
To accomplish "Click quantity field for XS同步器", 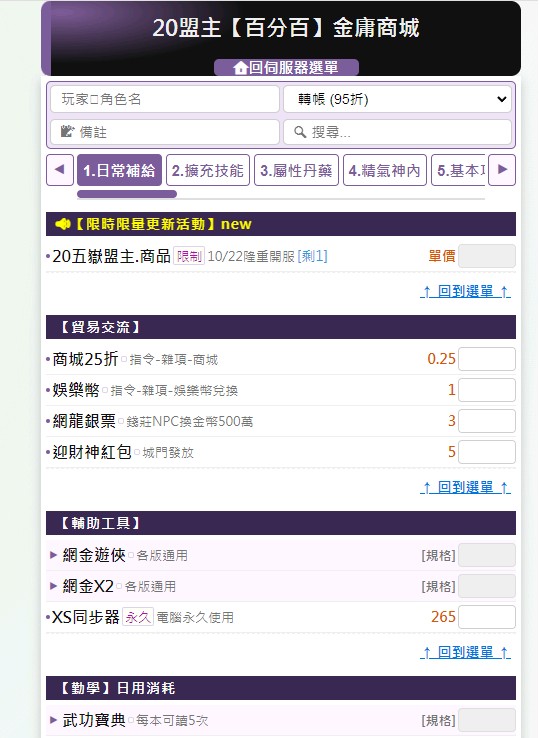I will (x=487, y=617).
